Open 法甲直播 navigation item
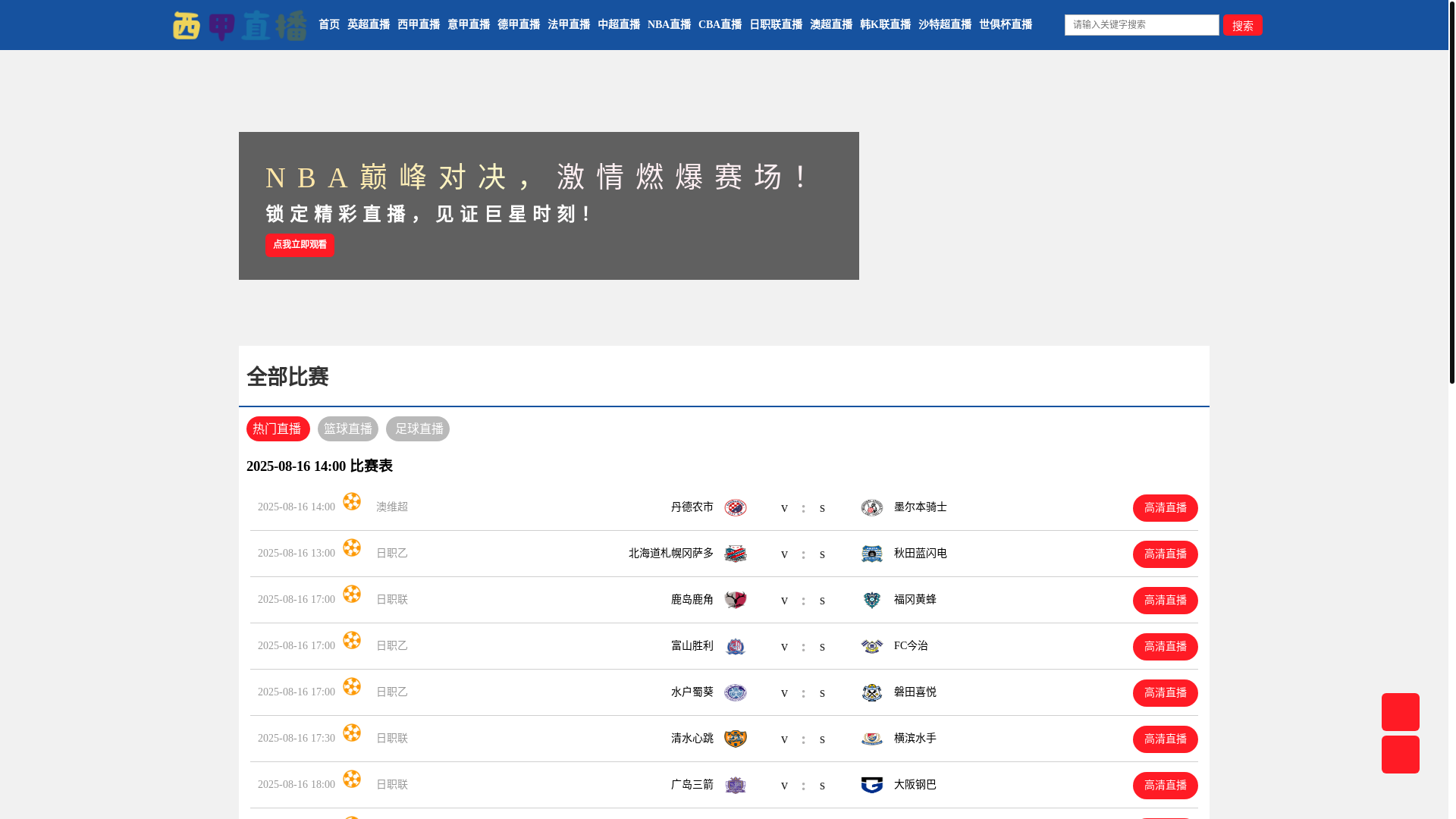The image size is (1456, 819). [x=569, y=24]
